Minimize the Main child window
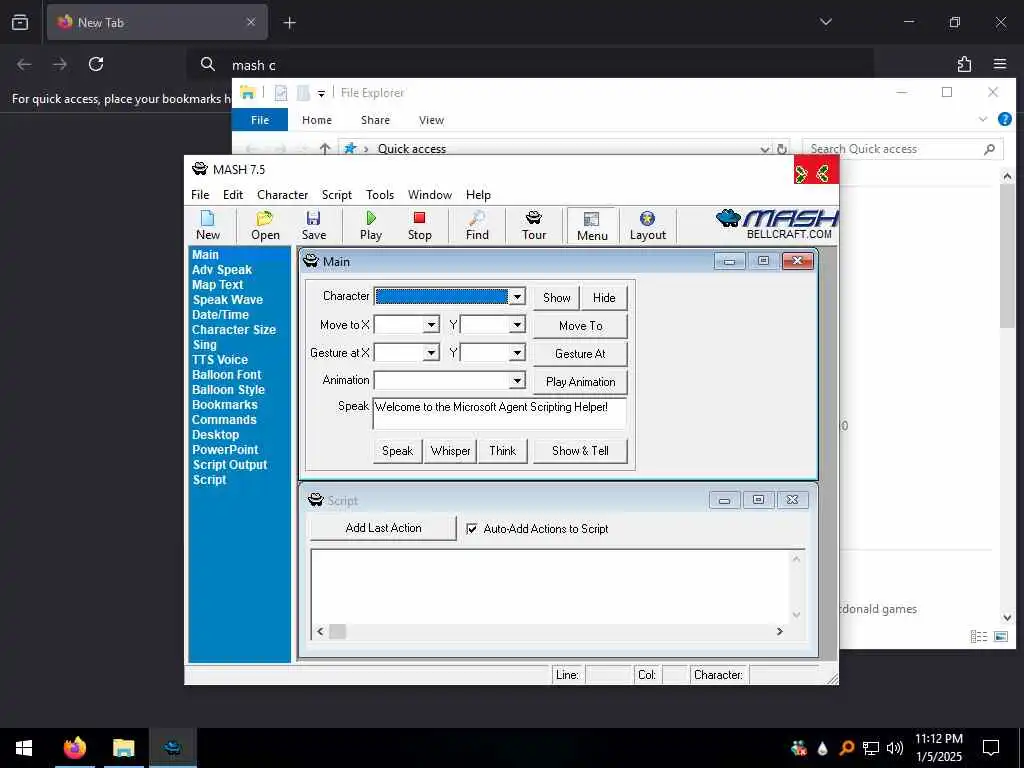This screenshot has width=1024, height=768. coord(729,261)
